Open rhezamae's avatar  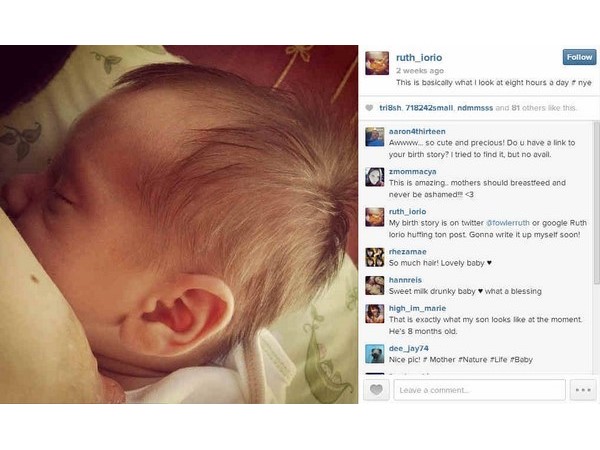(375, 257)
